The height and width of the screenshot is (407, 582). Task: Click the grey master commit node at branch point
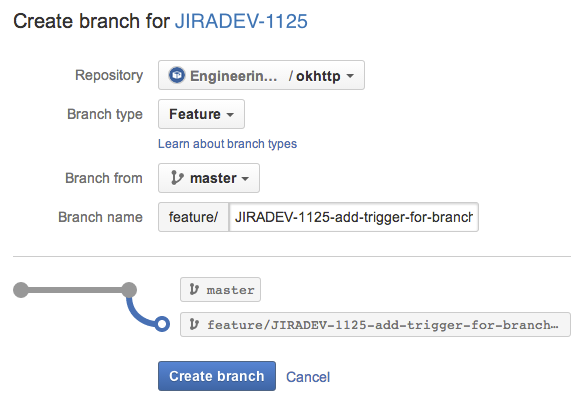[x=129, y=290]
